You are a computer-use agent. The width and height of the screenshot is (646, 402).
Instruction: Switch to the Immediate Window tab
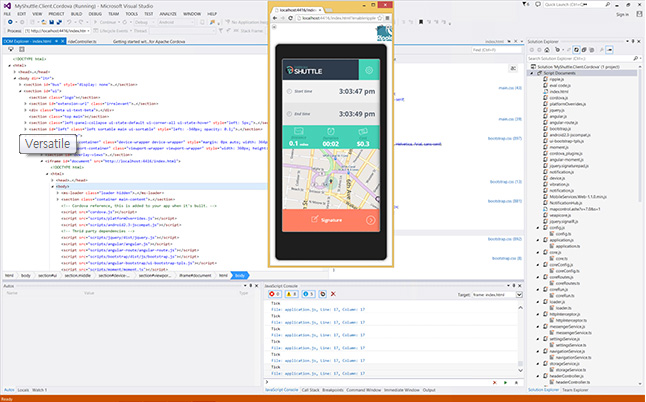pos(402,390)
